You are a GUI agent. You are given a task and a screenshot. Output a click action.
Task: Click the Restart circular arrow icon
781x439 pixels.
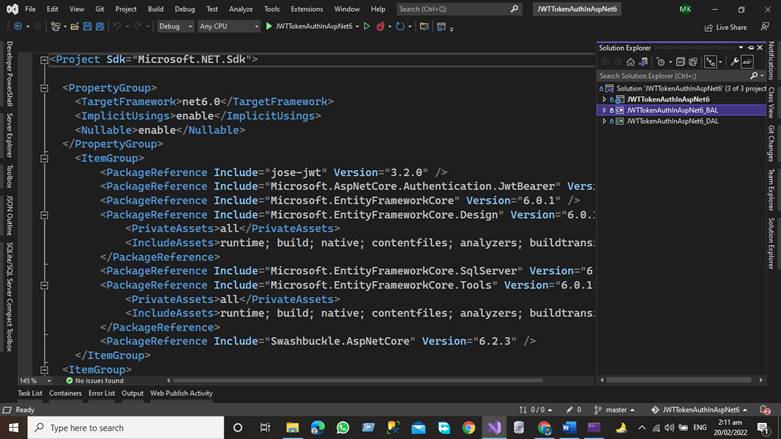coord(400,26)
